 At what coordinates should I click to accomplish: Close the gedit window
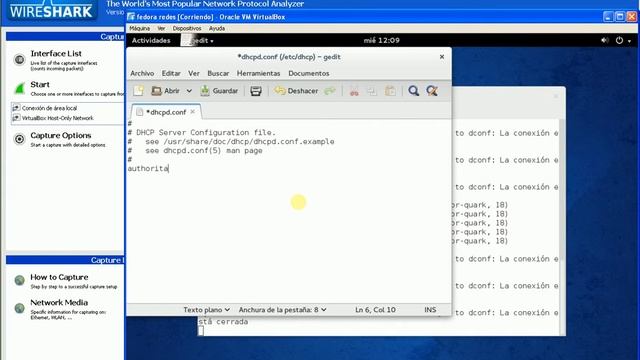pos(442,57)
